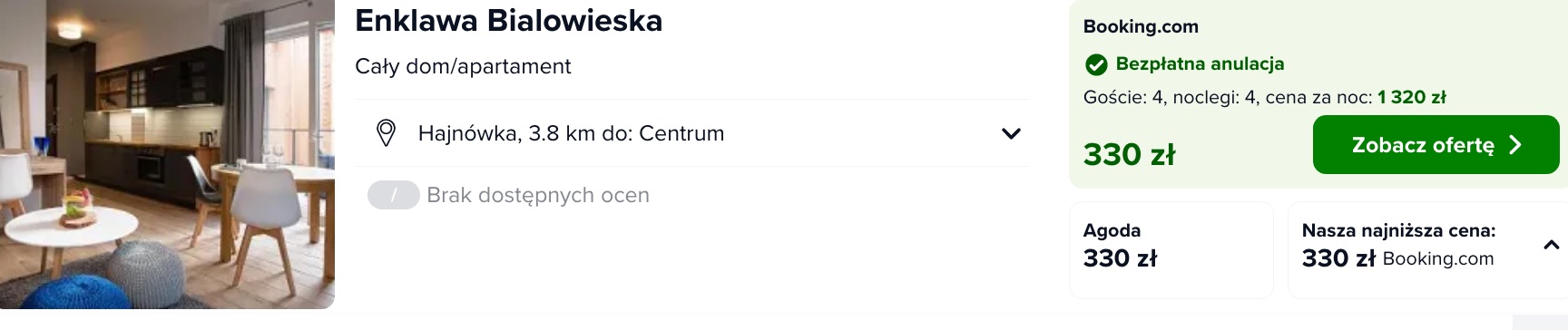Screen dimensions: 1568x330
Task: Open the apartment photo thumbnail
Action: [167, 154]
